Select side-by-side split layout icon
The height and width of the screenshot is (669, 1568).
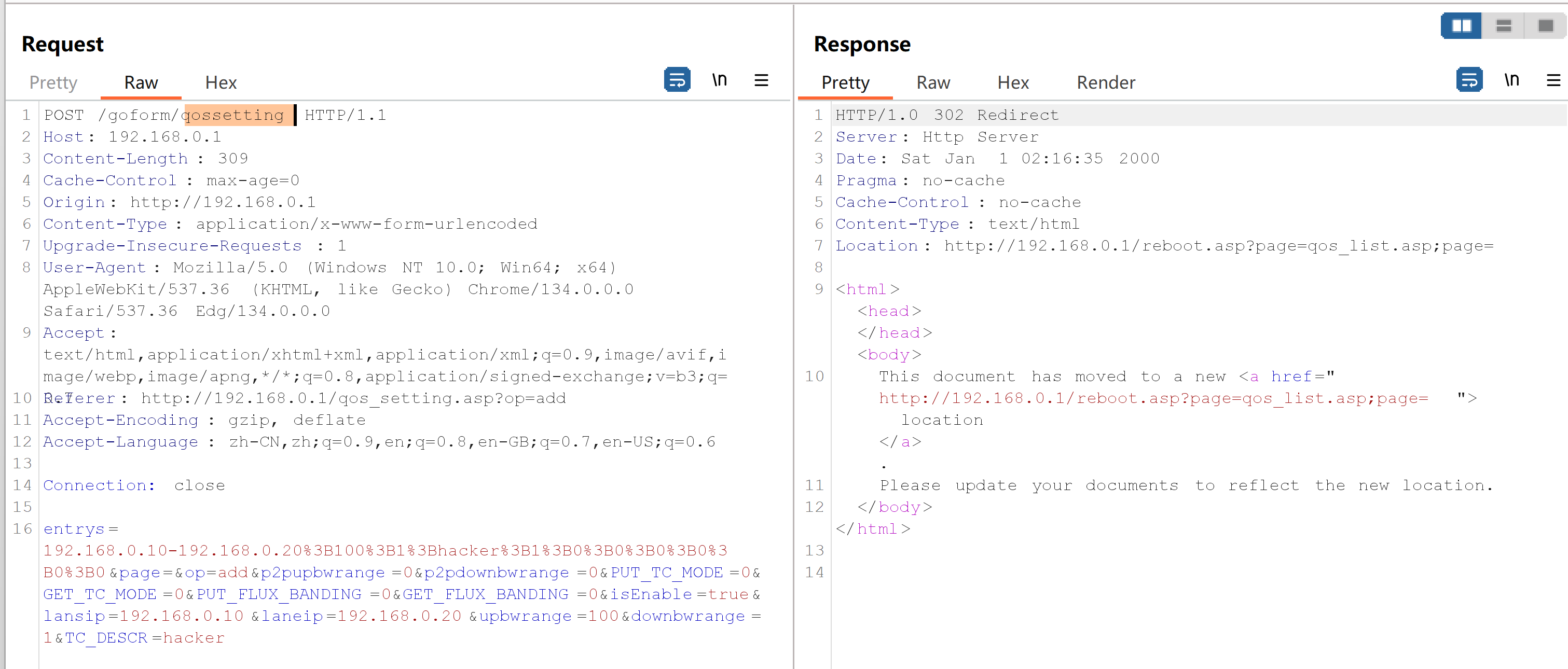pyautogui.click(x=1461, y=25)
